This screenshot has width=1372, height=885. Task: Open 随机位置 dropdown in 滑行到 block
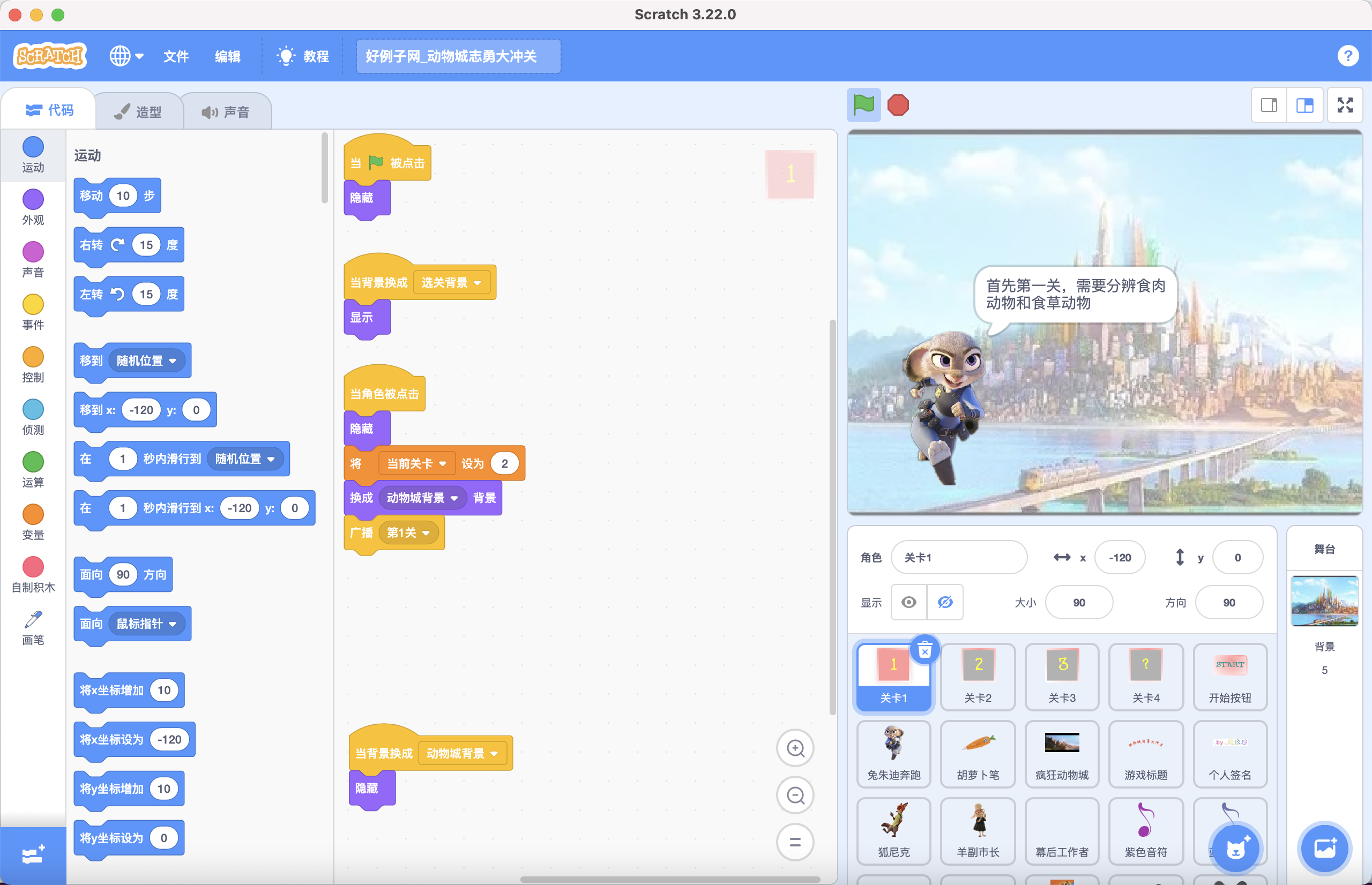(x=245, y=459)
